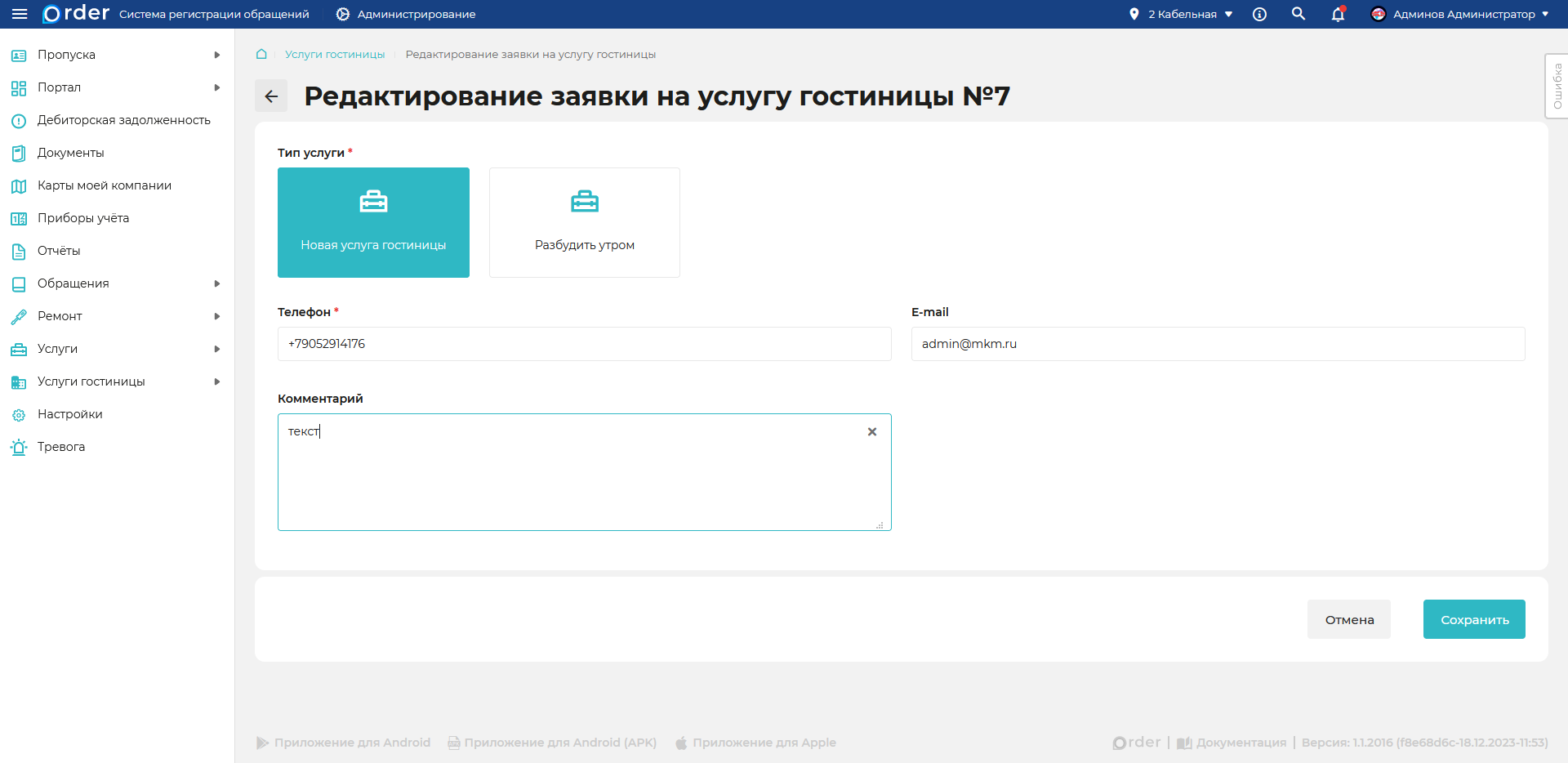The width and height of the screenshot is (1568, 763).
Task: Open Карты моей компании section
Action: click(19, 185)
